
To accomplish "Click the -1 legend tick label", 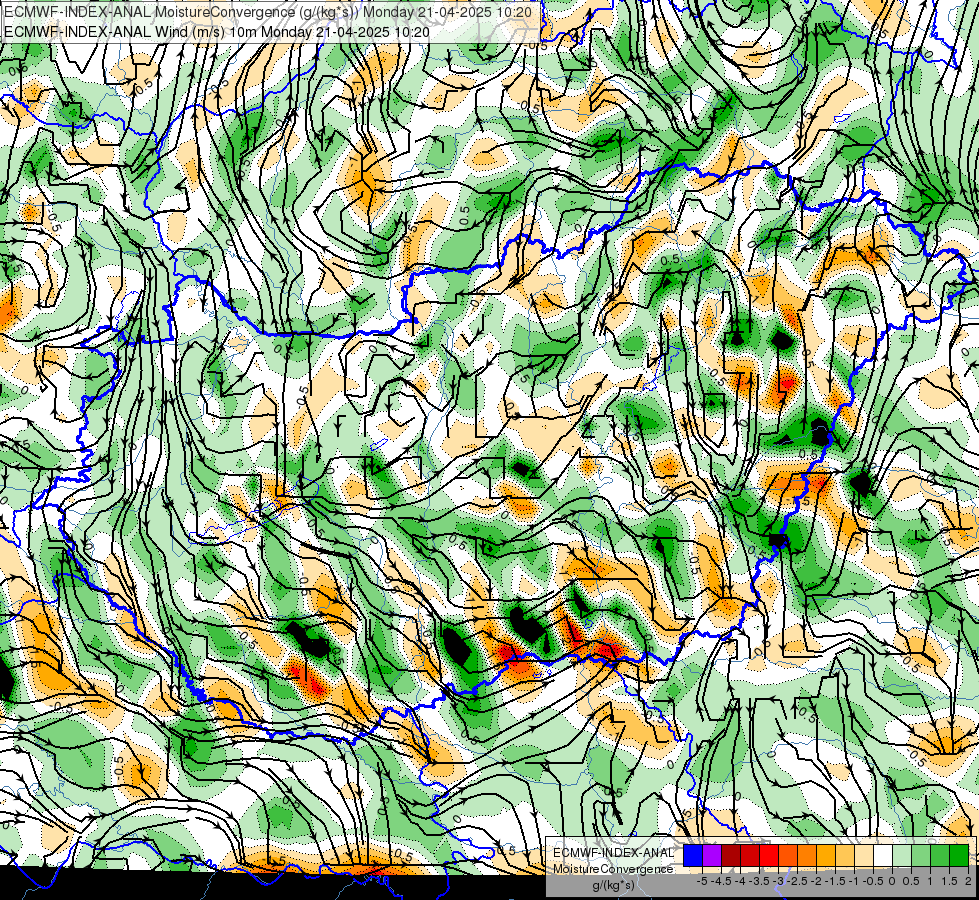I will [854, 881].
